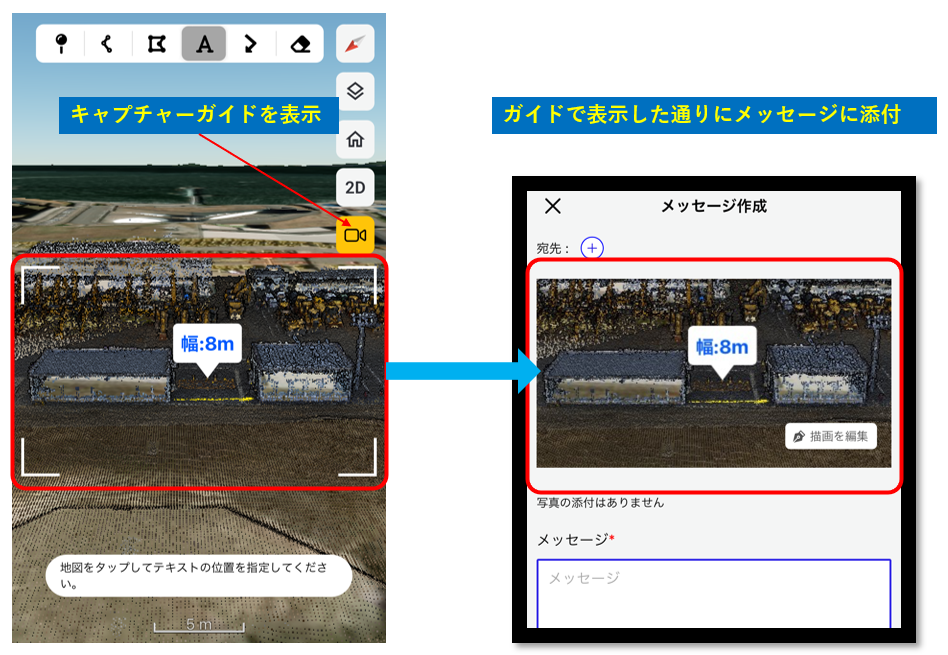The image size is (948, 655).
Task: Close the メッセージ作成 screen
Action: [x=553, y=206]
